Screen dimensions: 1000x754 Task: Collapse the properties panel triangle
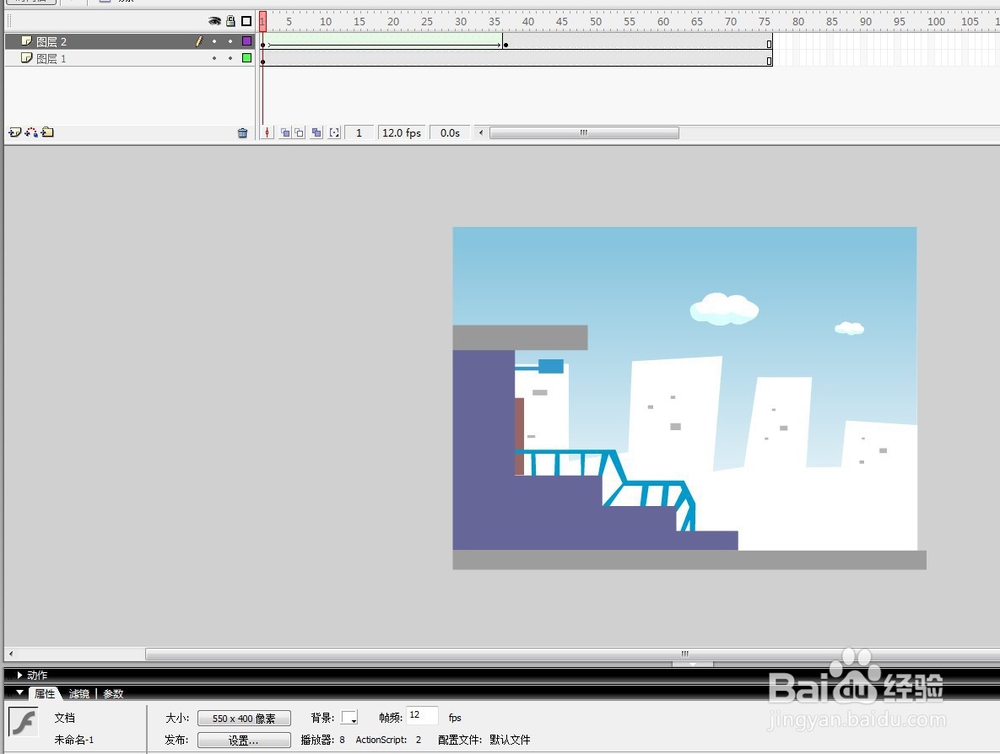(x=20, y=693)
